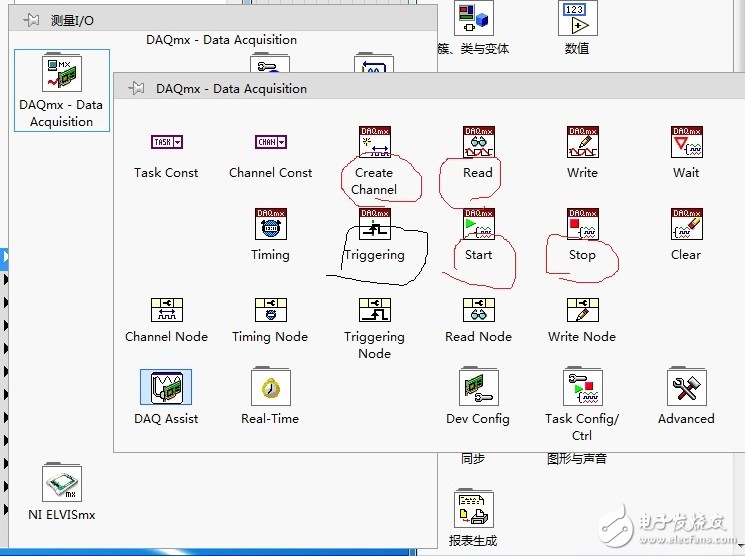Select the DAQmx Channel Const icon

point(271,142)
